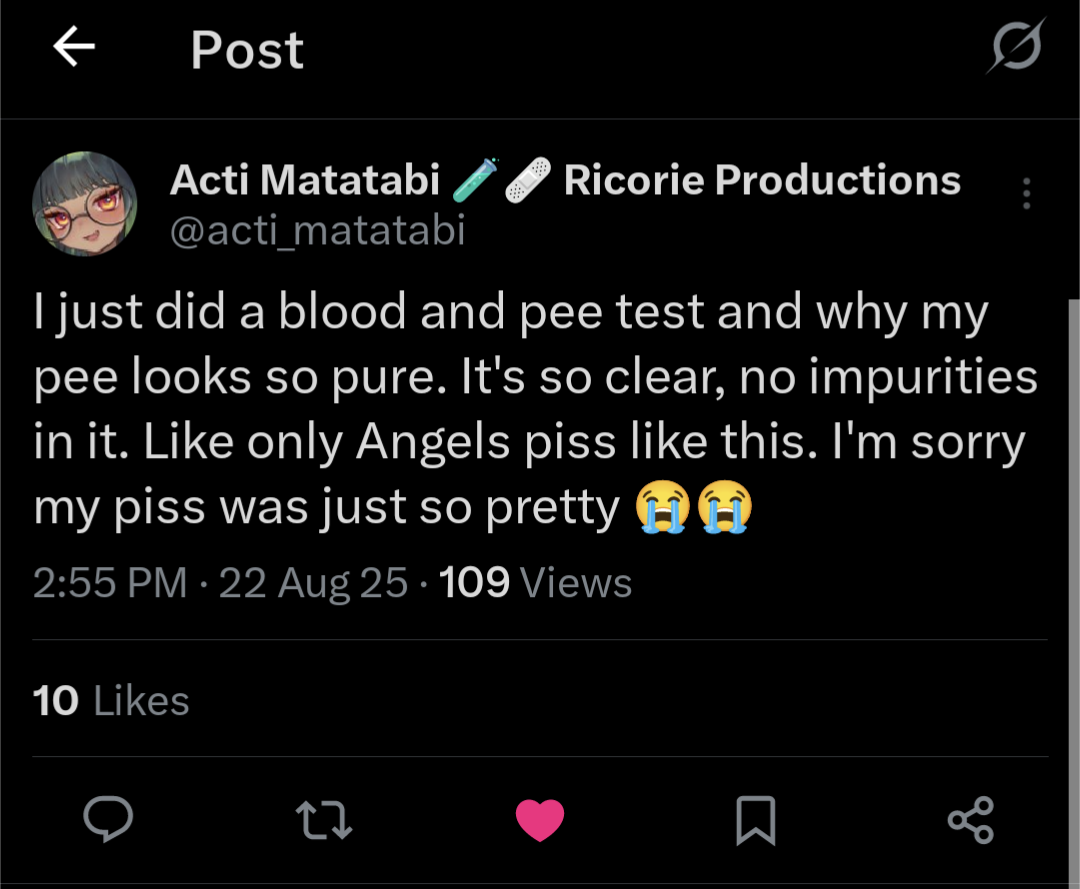Tap the 2:55 PM timestamp
This screenshot has height=889, width=1080.
pyautogui.click(x=110, y=582)
